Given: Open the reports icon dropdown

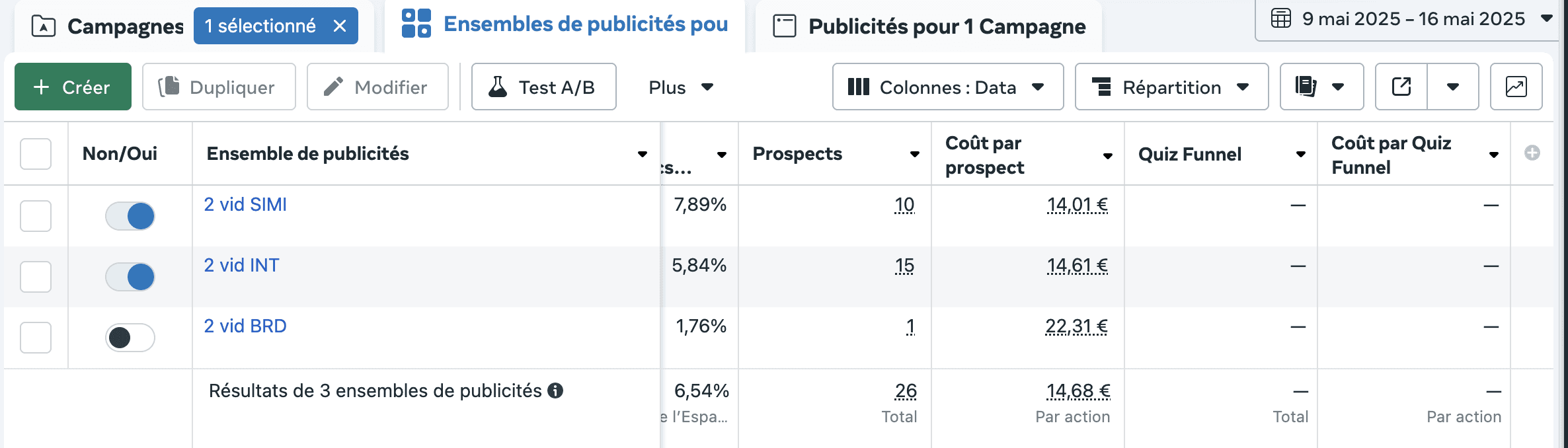Looking at the screenshot, I should [1321, 87].
